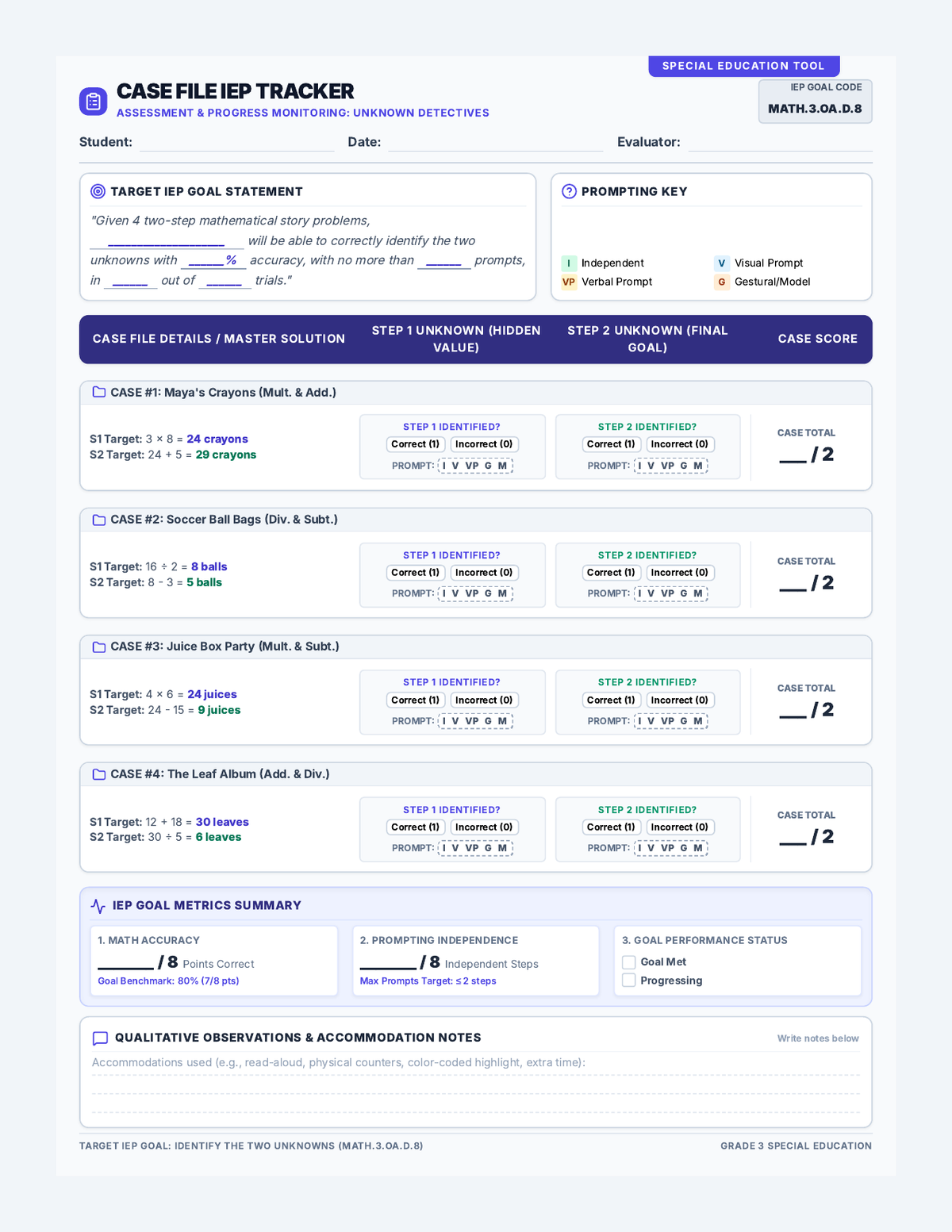Click the clipboard logo icon beside Case File IEP Tracker
The height and width of the screenshot is (1232, 952).
coord(93,102)
